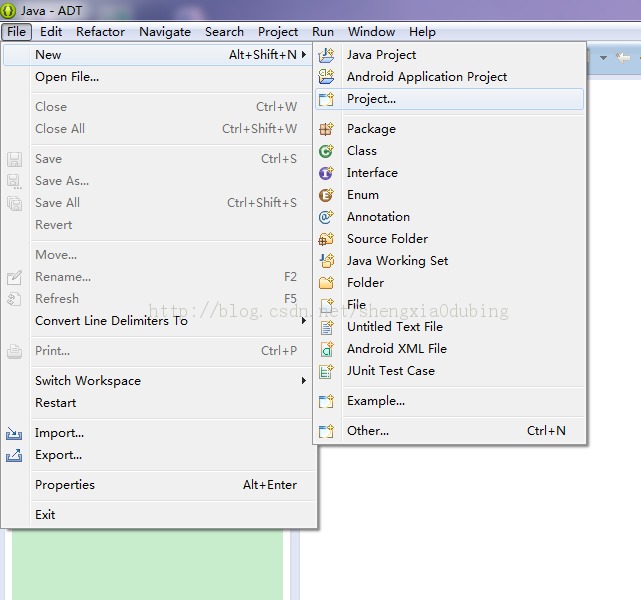Expand Convert Line Delimiters To submenu
Screen dimensions: 641x600
pyautogui.click(x=304, y=321)
